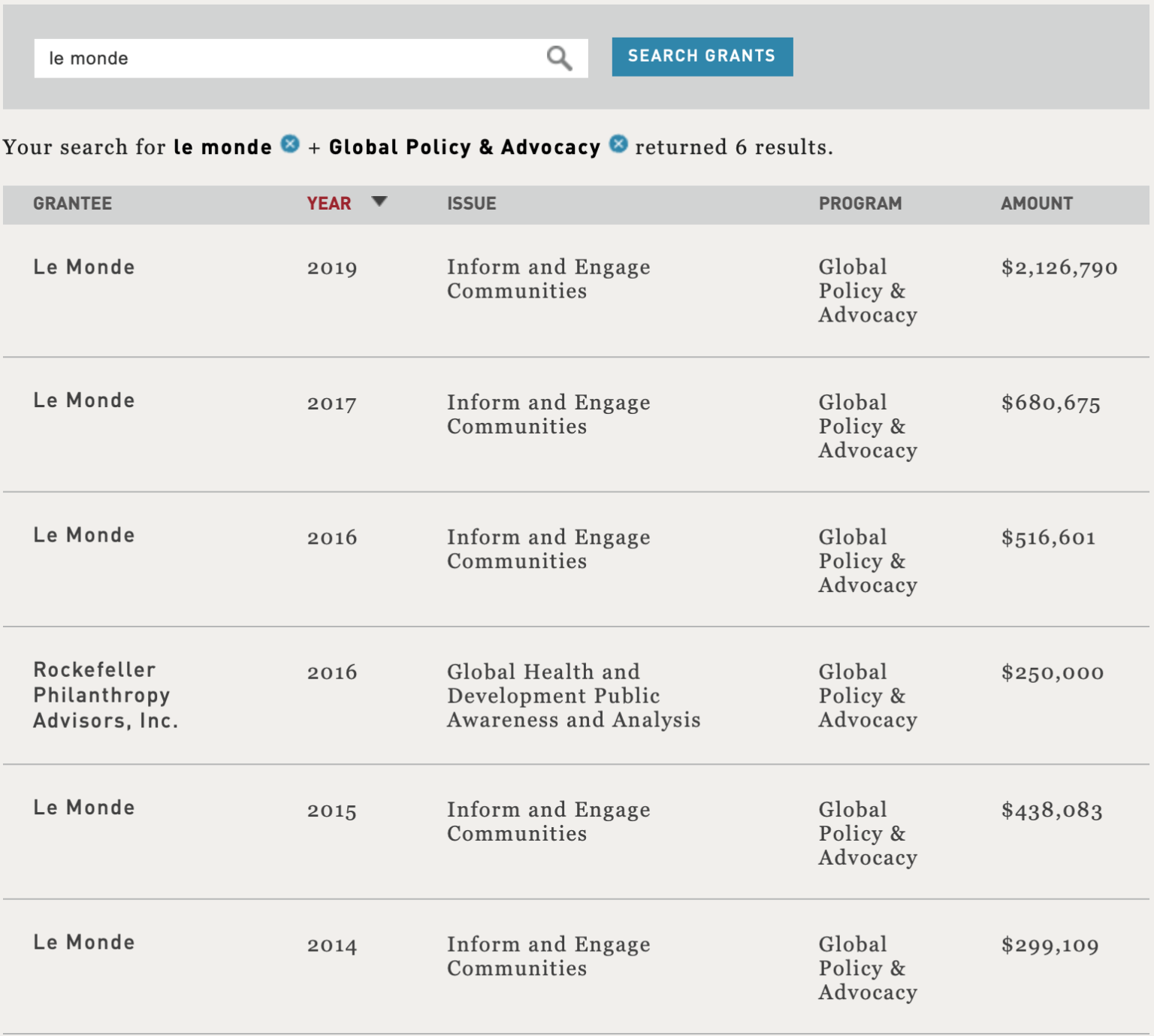Sort results by GRANTEE column header
The image size is (1154, 1036).
tap(72, 204)
